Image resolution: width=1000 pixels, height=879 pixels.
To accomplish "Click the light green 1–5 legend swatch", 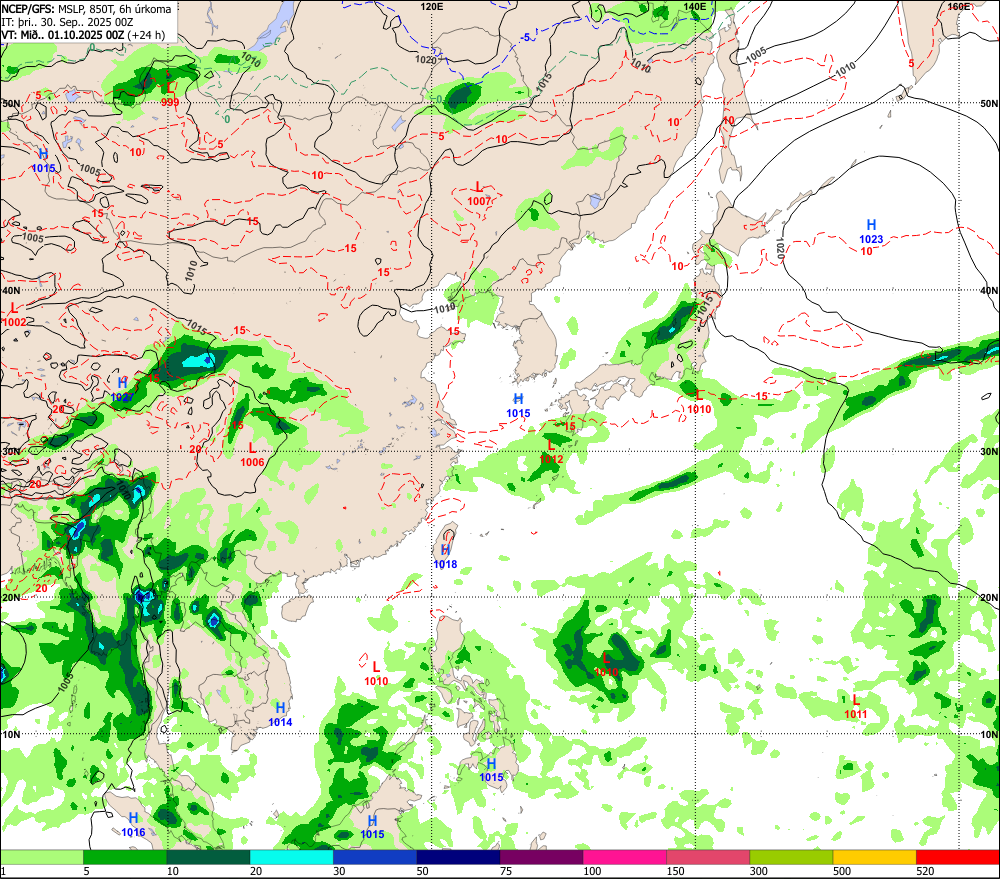I will pos(41,857).
